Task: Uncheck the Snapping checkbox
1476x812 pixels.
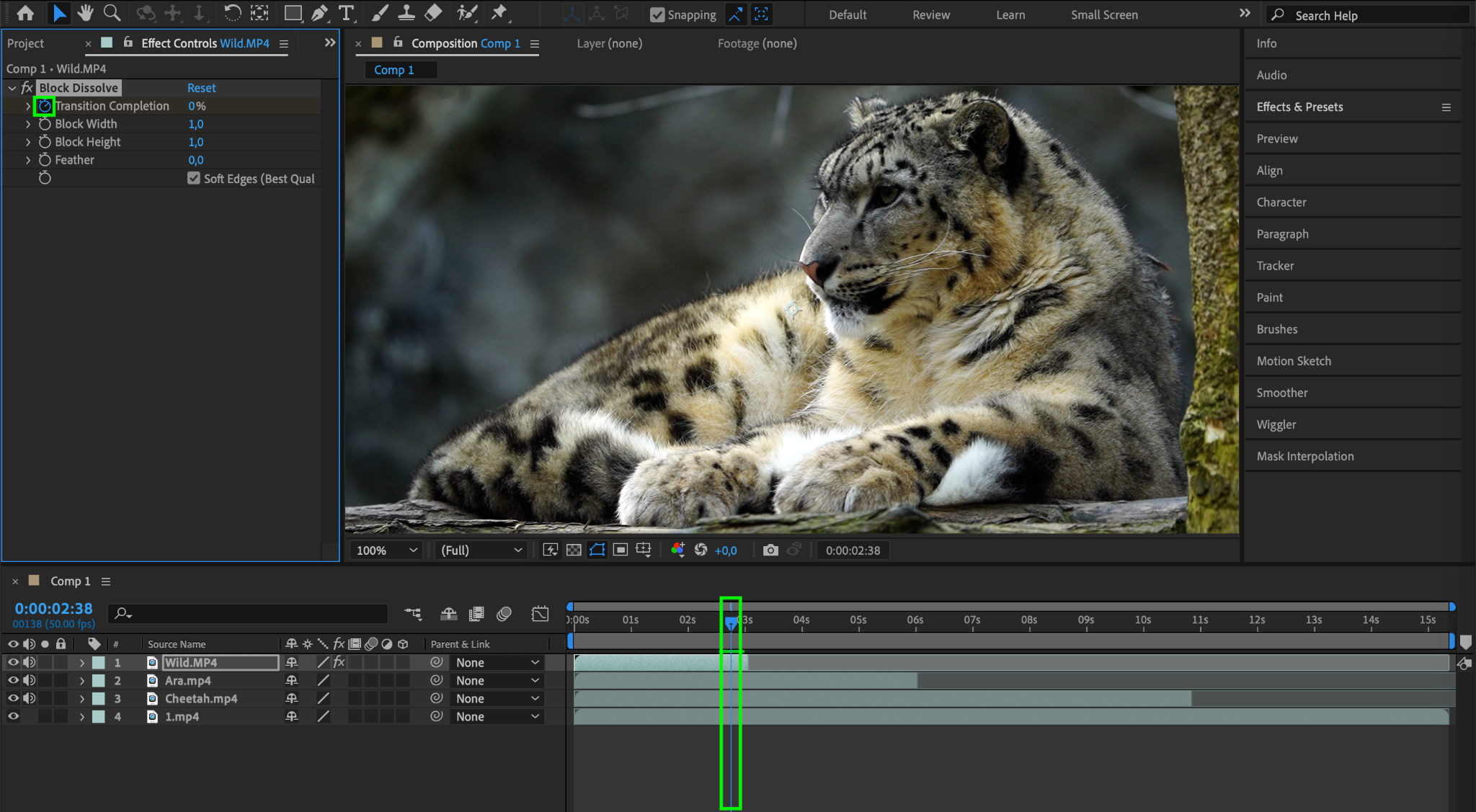Action: point(657,14)
